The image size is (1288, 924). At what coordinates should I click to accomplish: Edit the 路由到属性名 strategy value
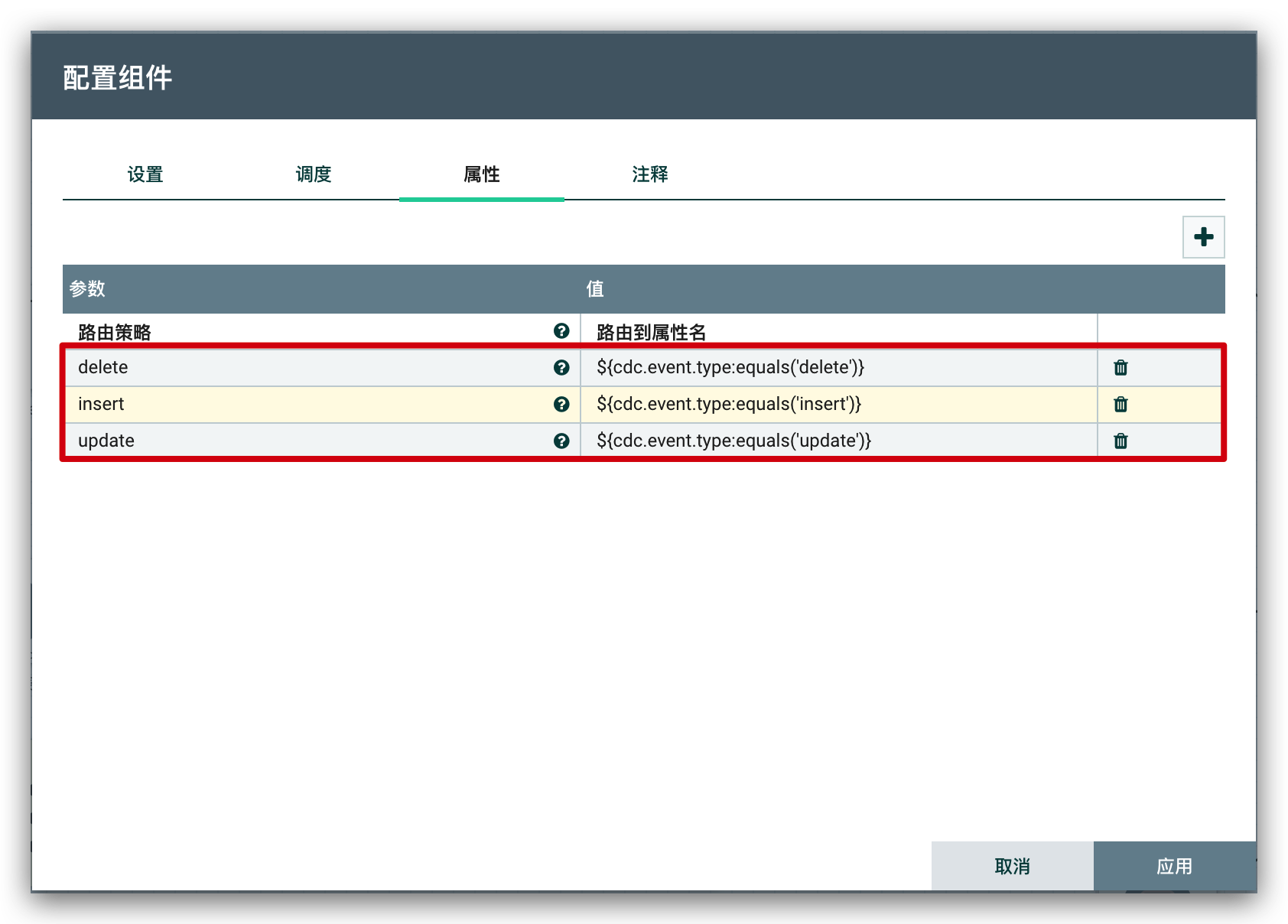tap(838, 332)
